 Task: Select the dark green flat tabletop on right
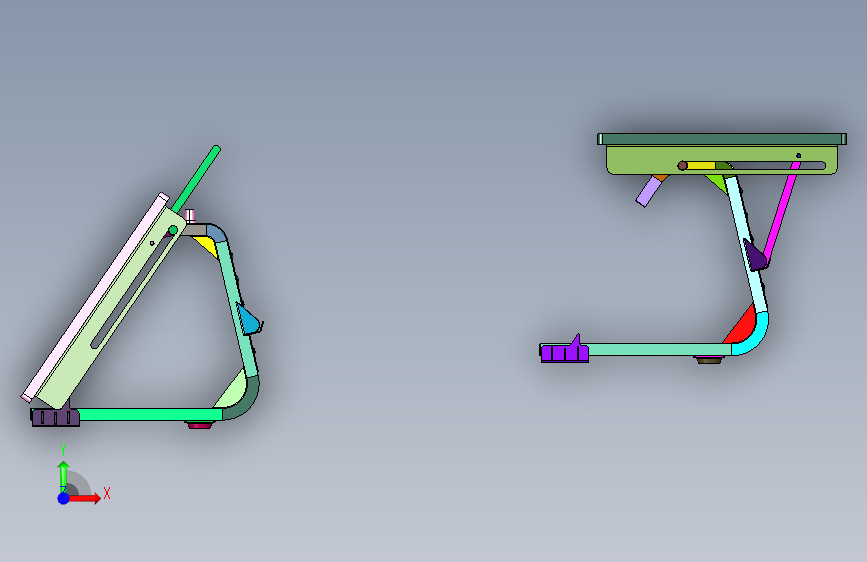722,139
